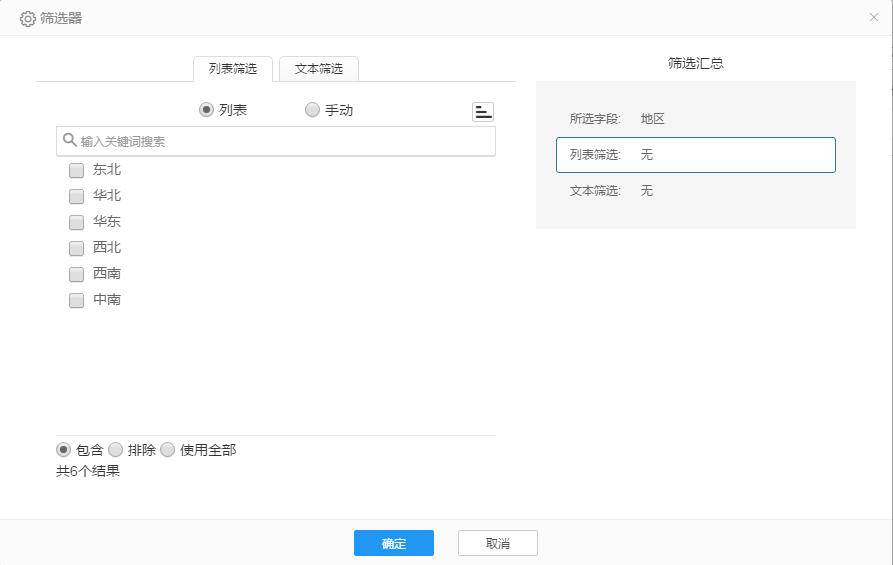Switch to the 文本筛选 tab
Screen dimensions: 893x565
click(x=319, y=69)
